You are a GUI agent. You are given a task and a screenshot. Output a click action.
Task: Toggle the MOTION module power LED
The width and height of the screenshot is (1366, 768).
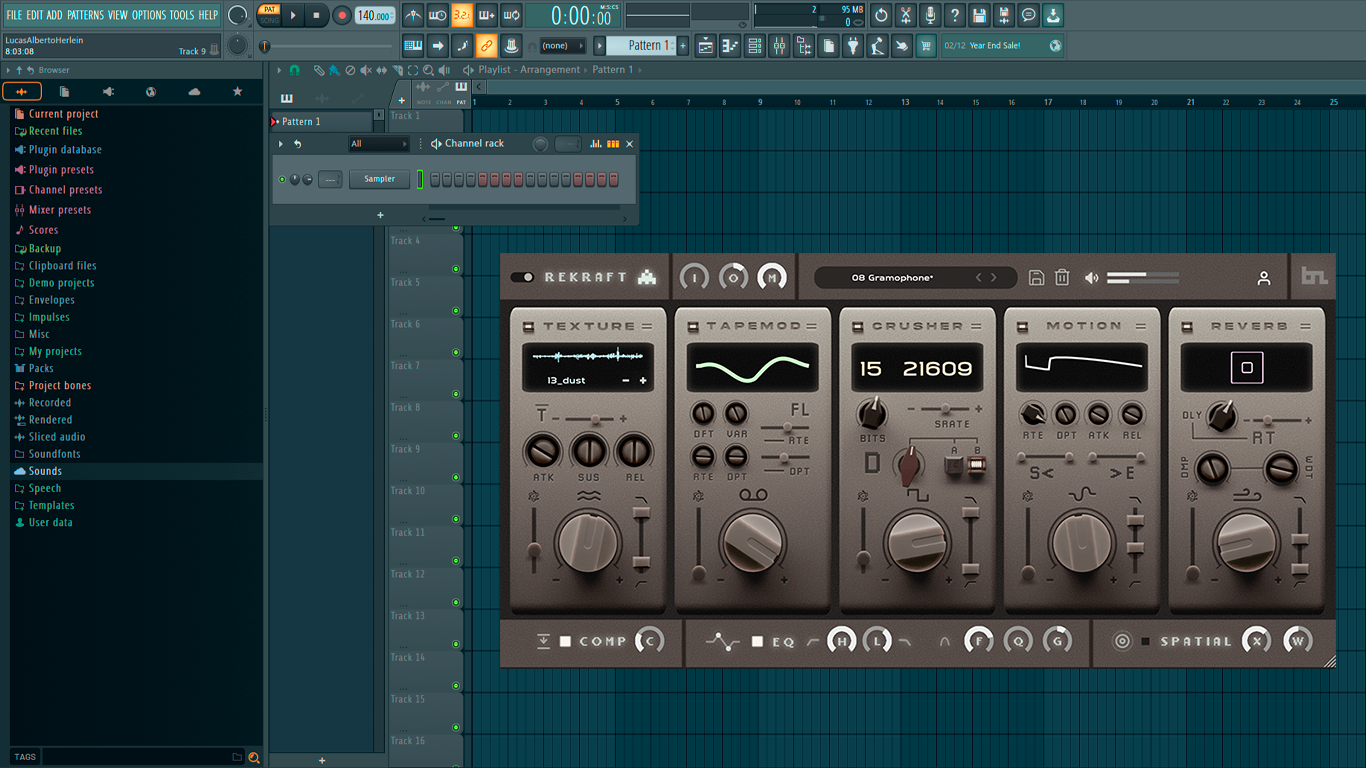coord(1022,326)
